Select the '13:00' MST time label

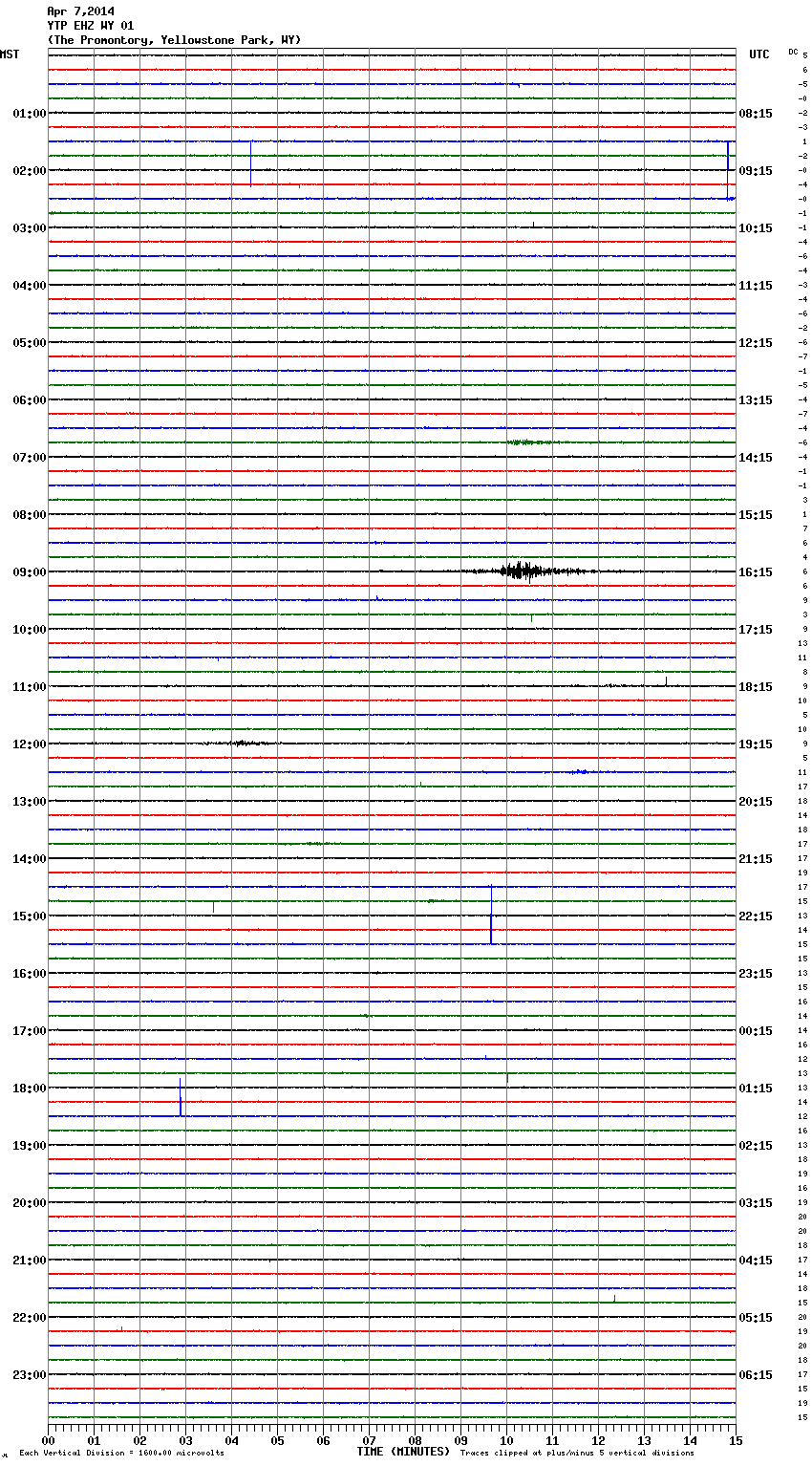click(x=29, y=802)
